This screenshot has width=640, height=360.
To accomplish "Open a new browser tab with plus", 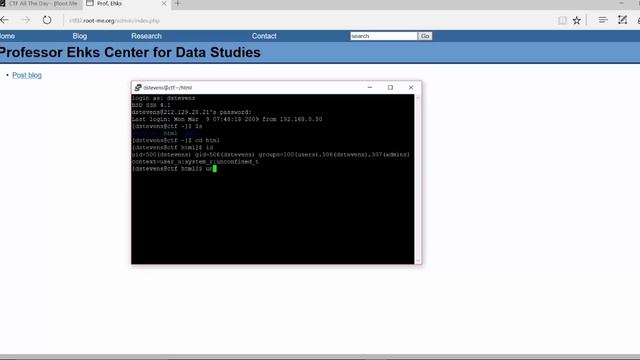I will pyautogui.click(x=178, y=3).
